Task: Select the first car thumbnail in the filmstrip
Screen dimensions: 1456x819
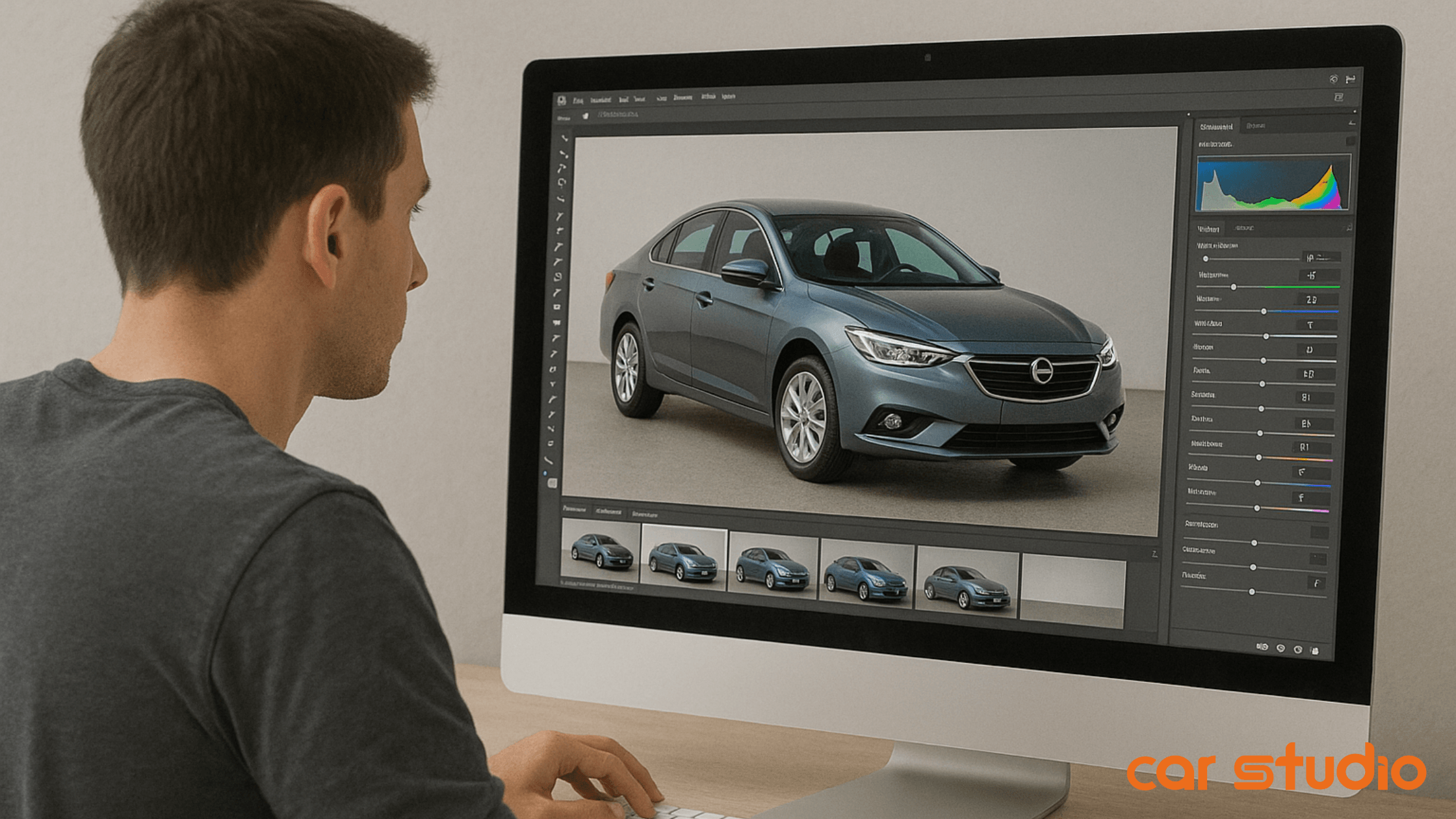Action: click(600, 550)
